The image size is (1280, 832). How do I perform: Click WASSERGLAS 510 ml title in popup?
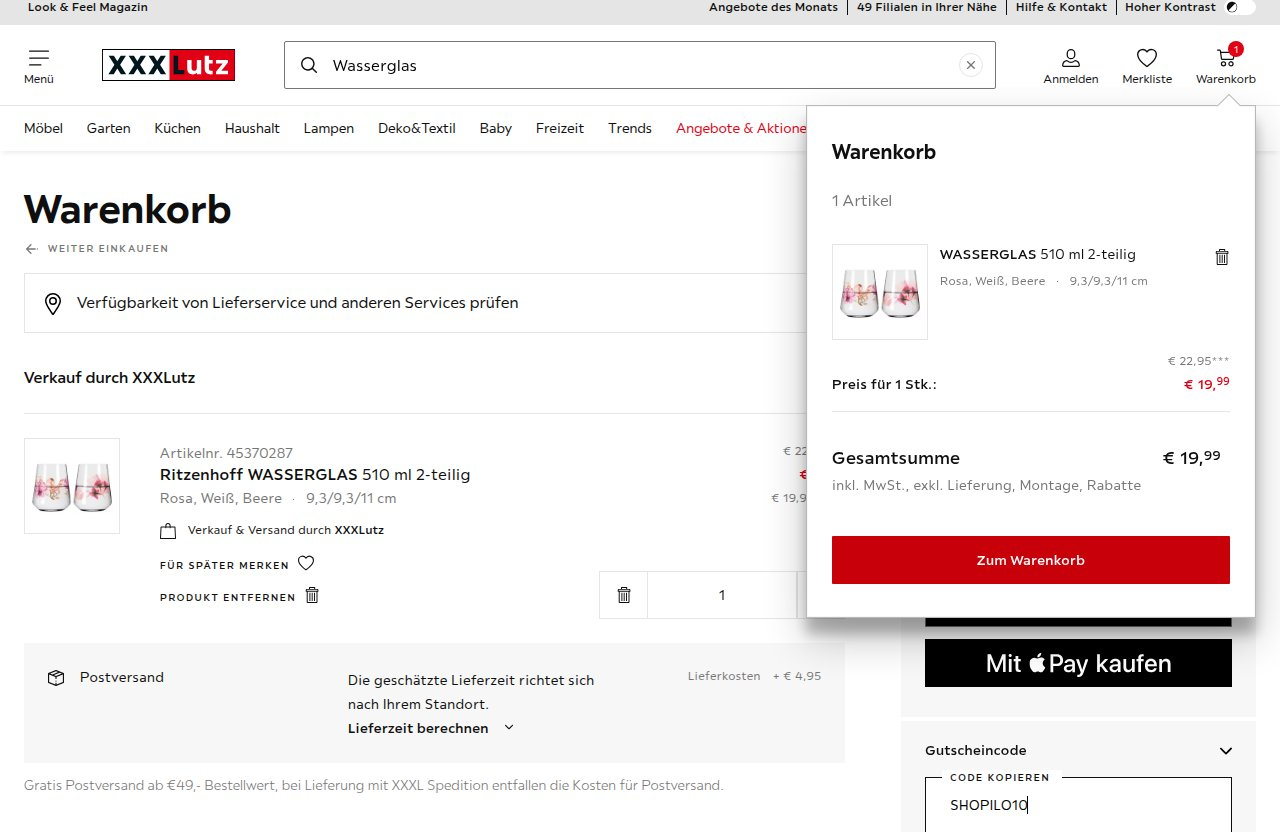tap(1038, 254)
